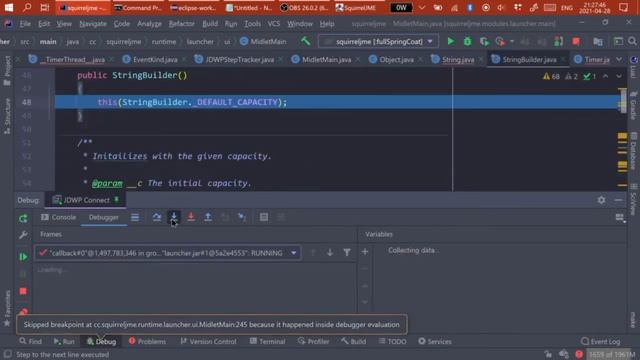This screenshot has width=640, height=360.
Task: Click the Run to Cursor icon
Action: [242, 217]
